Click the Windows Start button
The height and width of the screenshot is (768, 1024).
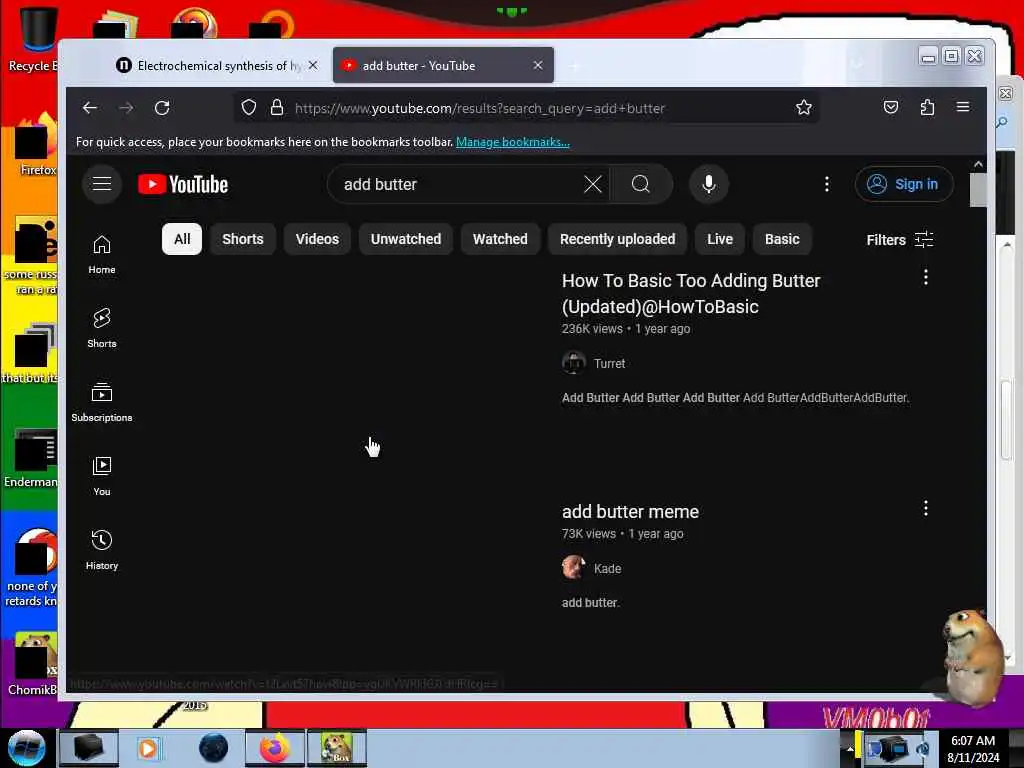point(26,748)
